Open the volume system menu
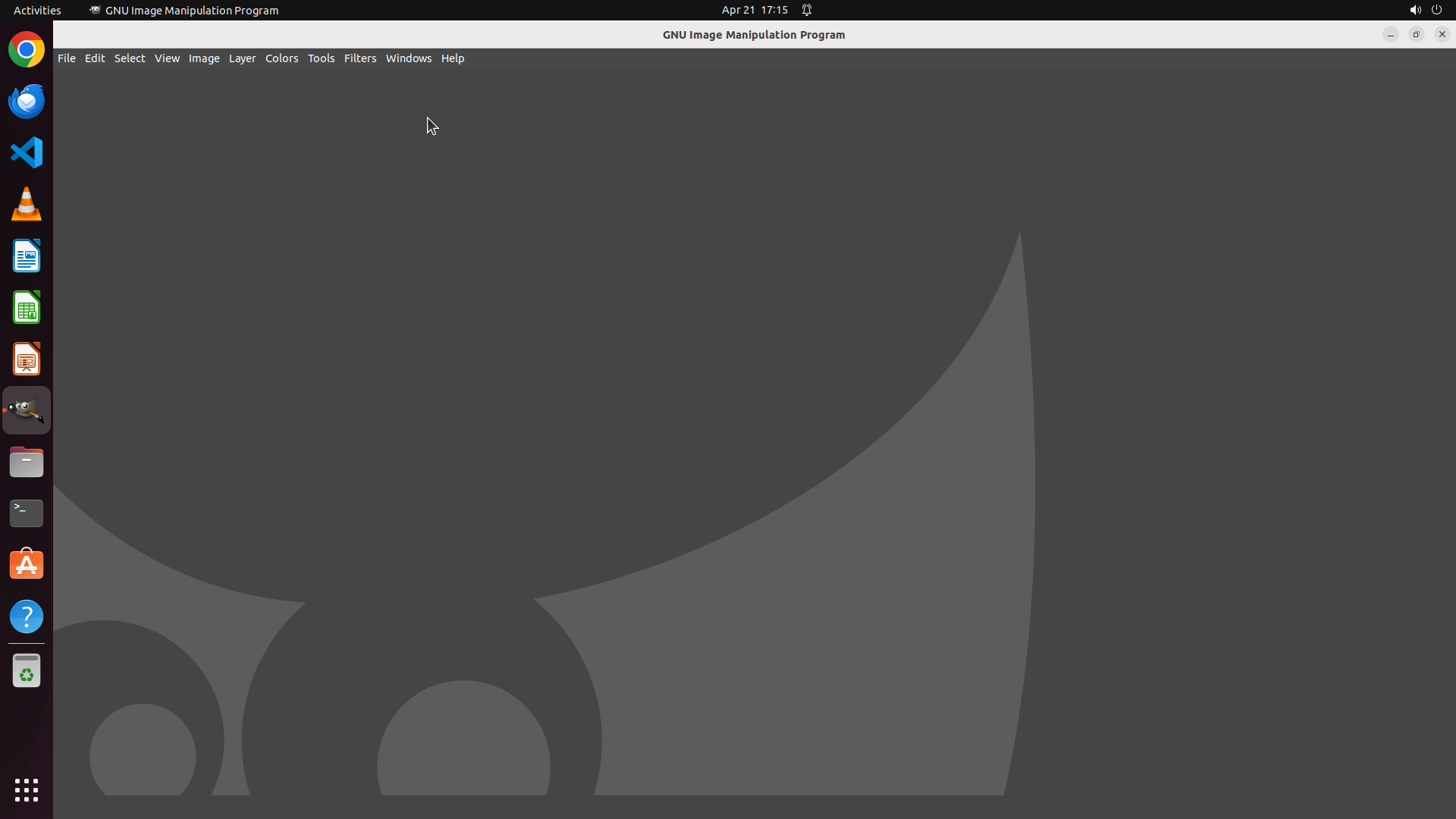Image resolution: width=1456 pixels, height=819 pixels. (x=1415, y=10)
